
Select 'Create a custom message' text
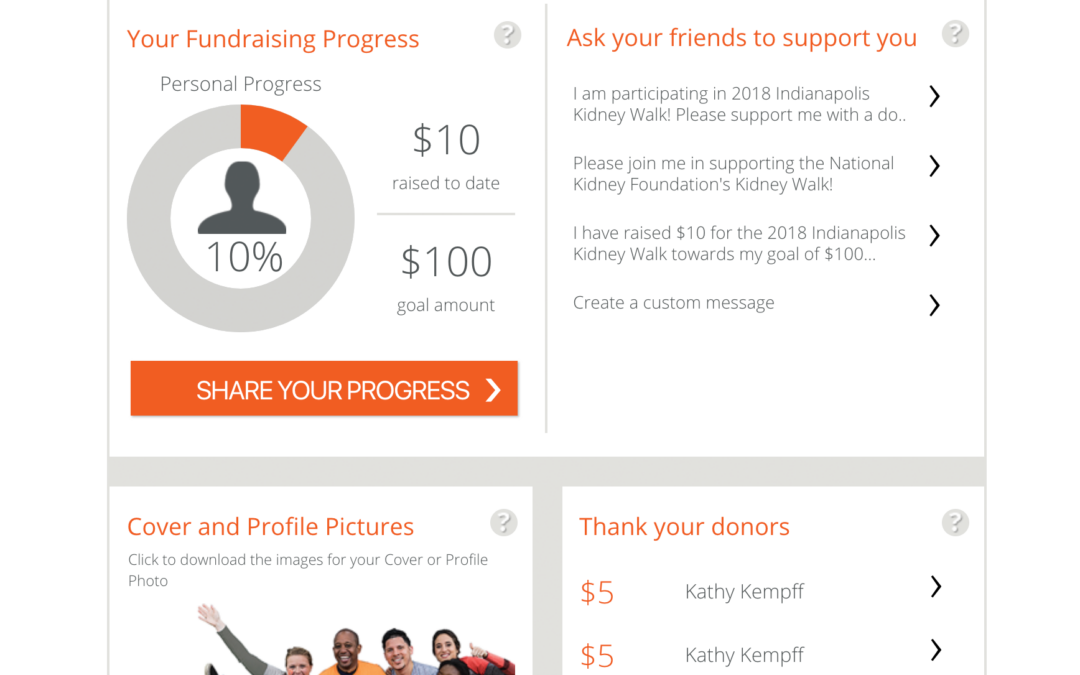click(673, 303)
